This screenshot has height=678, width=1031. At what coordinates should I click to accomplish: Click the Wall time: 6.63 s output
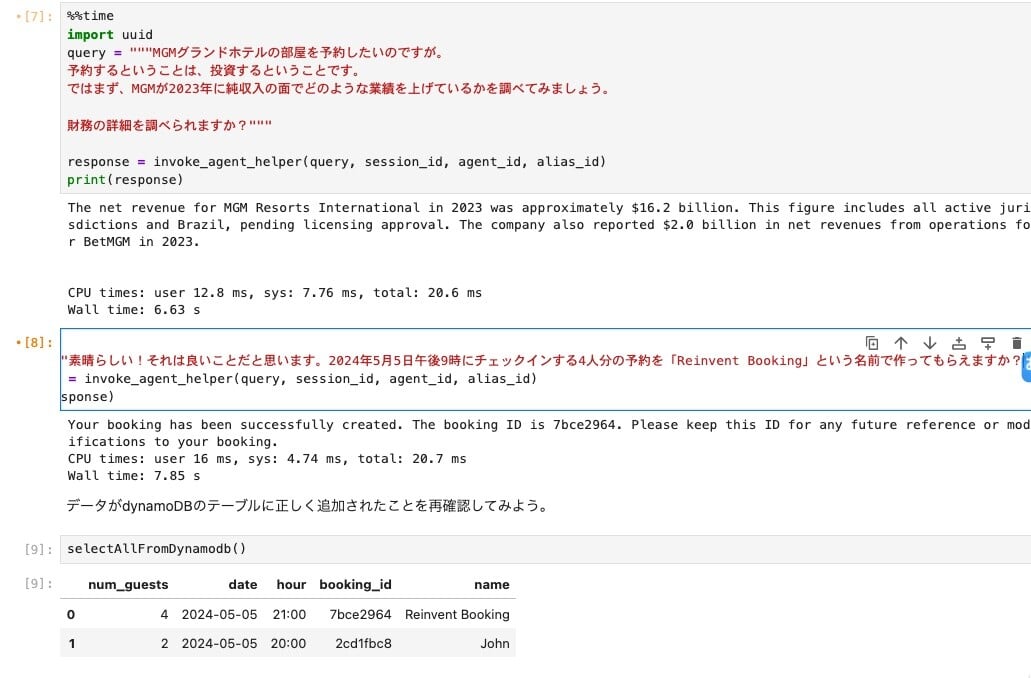click(x=133, y=310)
